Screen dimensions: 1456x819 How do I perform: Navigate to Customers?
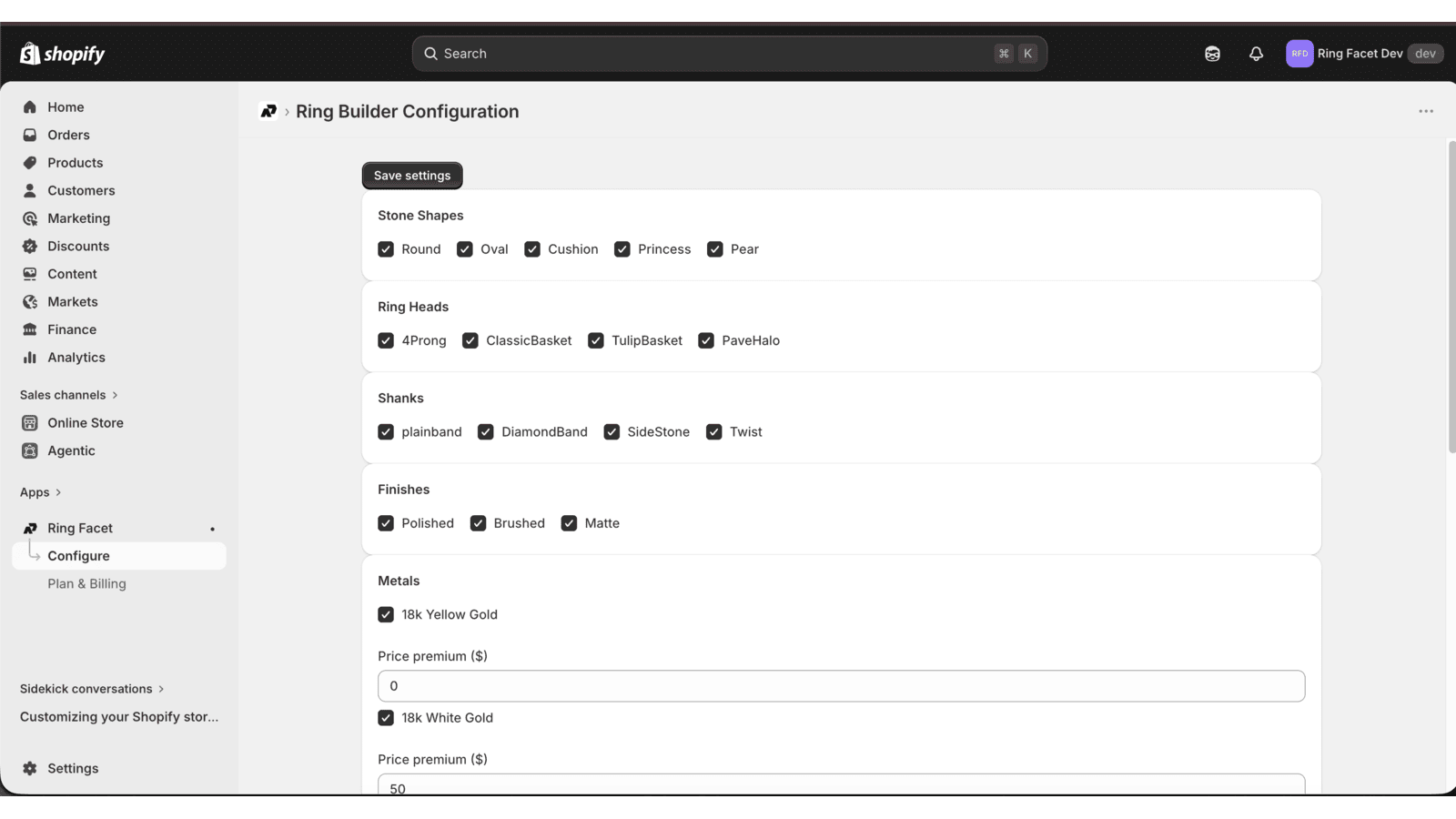[119, 190]
